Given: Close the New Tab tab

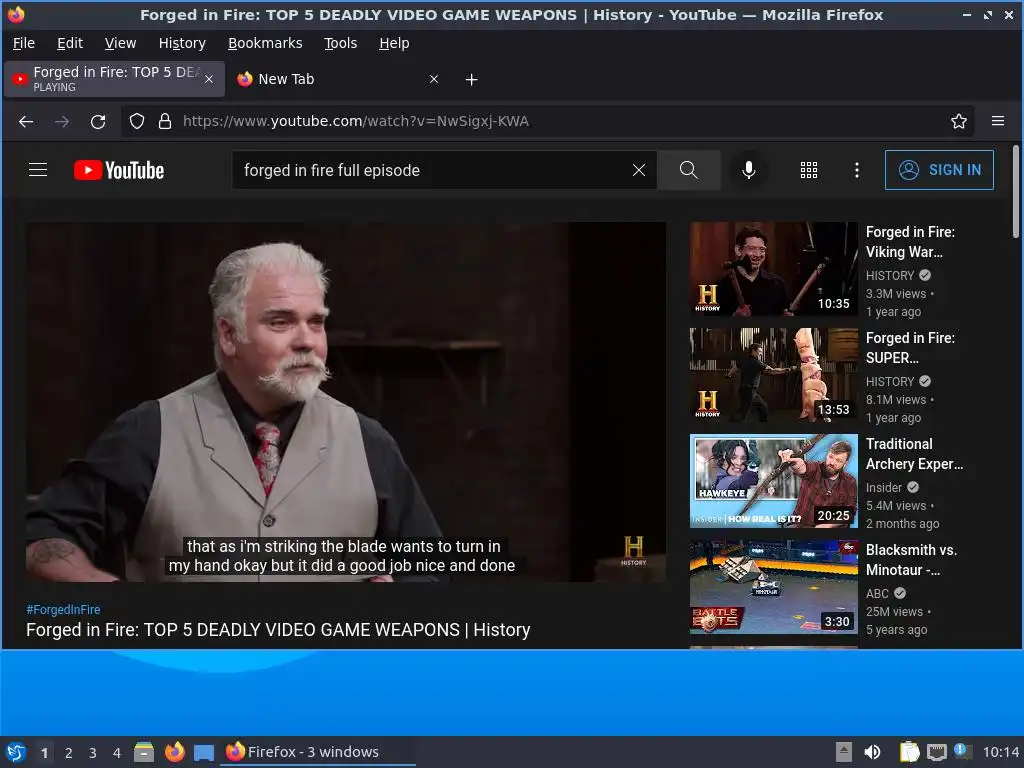Looking at the screenshot, I should pos(434,79).
